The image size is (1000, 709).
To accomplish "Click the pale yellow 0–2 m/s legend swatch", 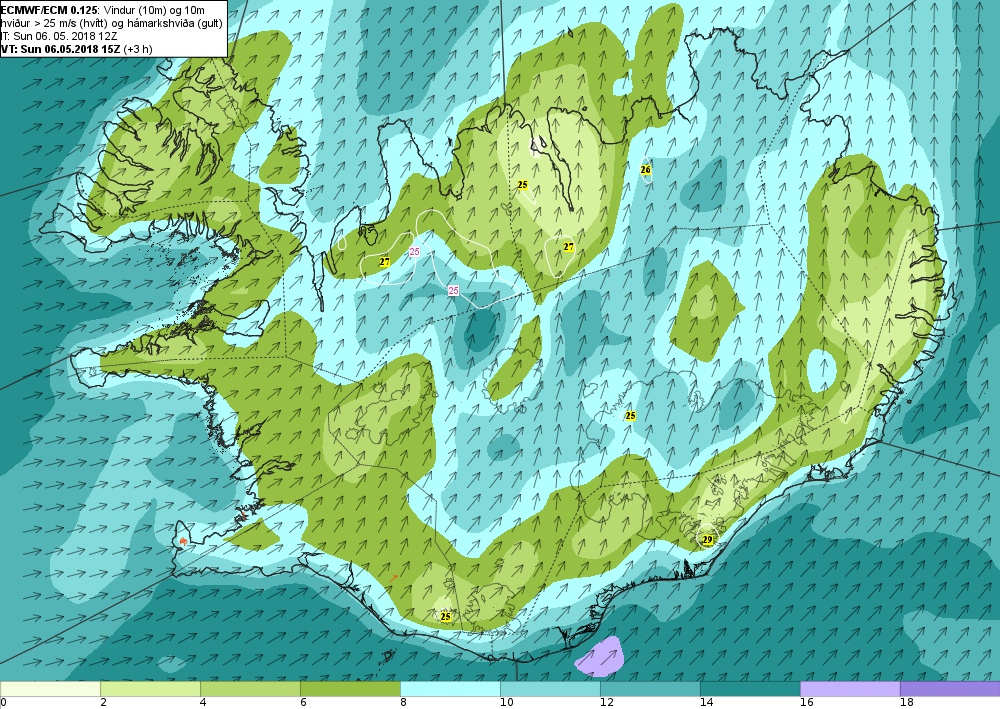I will click(x=50, y=689).
